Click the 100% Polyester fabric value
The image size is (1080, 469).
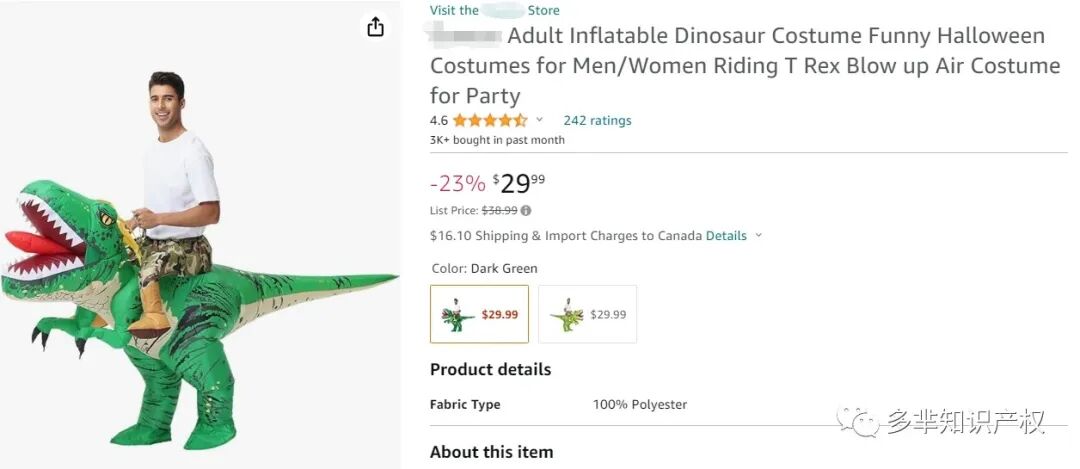click(640, 405)
